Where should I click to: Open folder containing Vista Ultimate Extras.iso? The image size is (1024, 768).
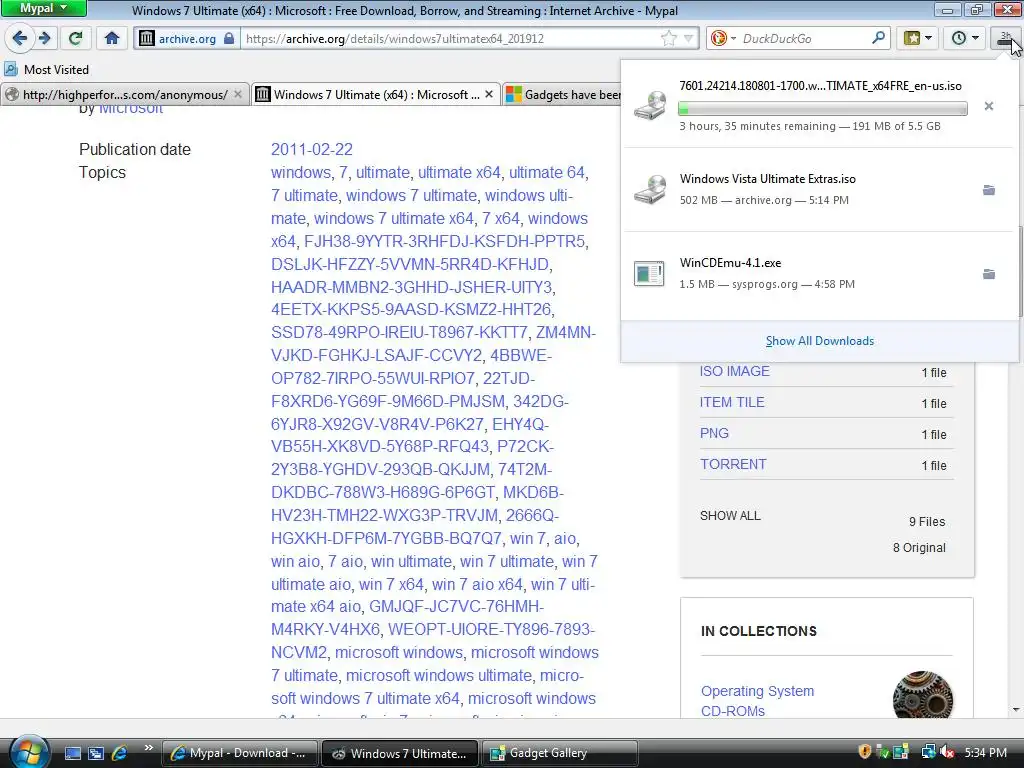[x=989, y=190]
